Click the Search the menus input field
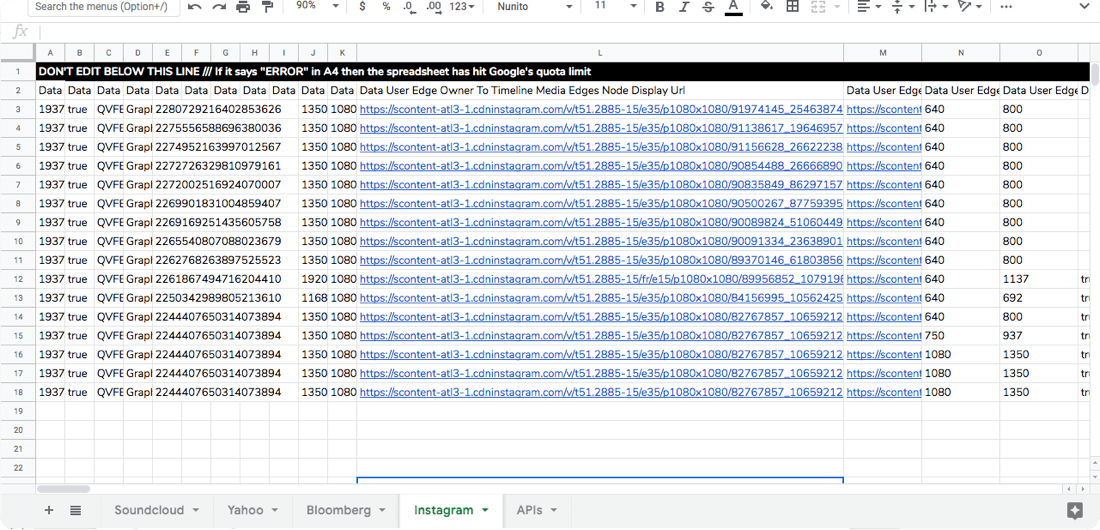 pyautogui.click(x=100, y=7)
